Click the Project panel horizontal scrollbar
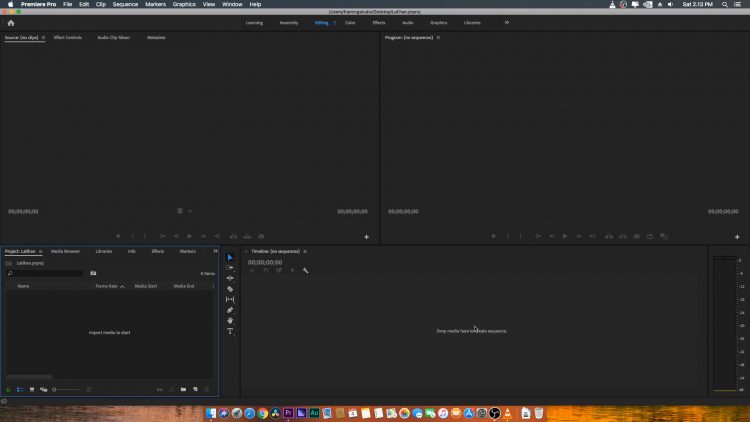The image size is (750, 422). [29, 377]
